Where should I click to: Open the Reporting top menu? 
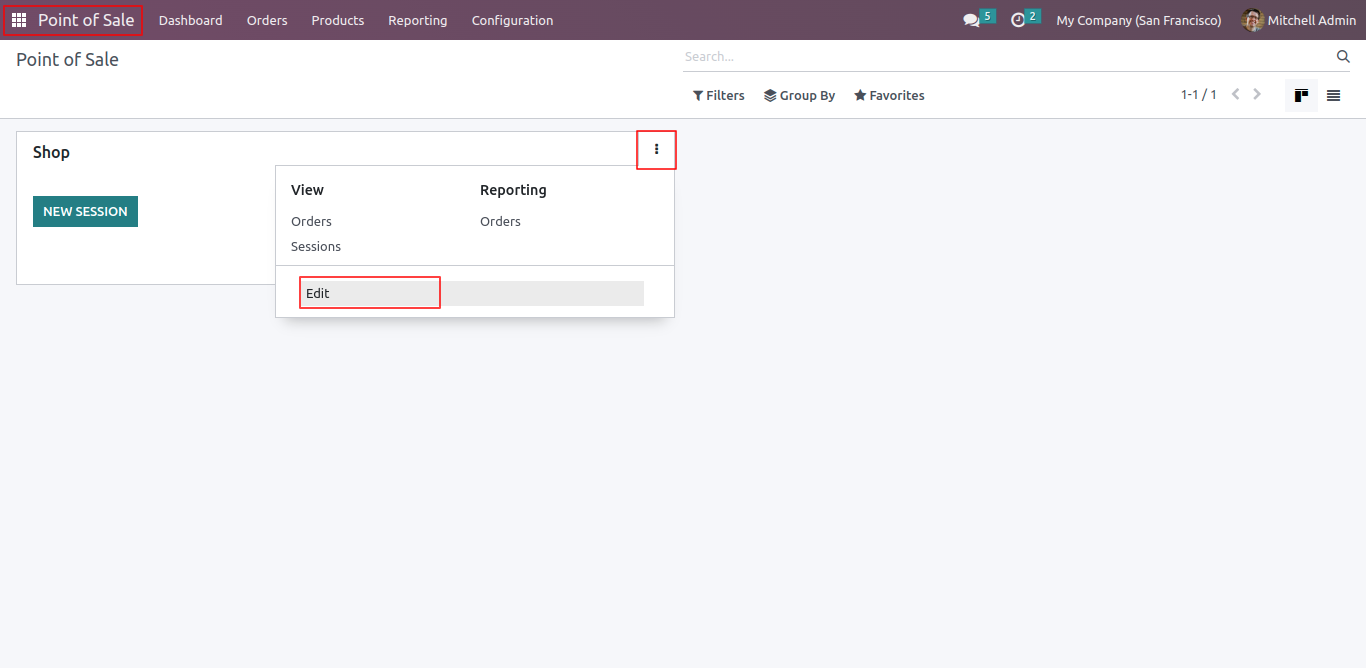(x=417, y=20)
